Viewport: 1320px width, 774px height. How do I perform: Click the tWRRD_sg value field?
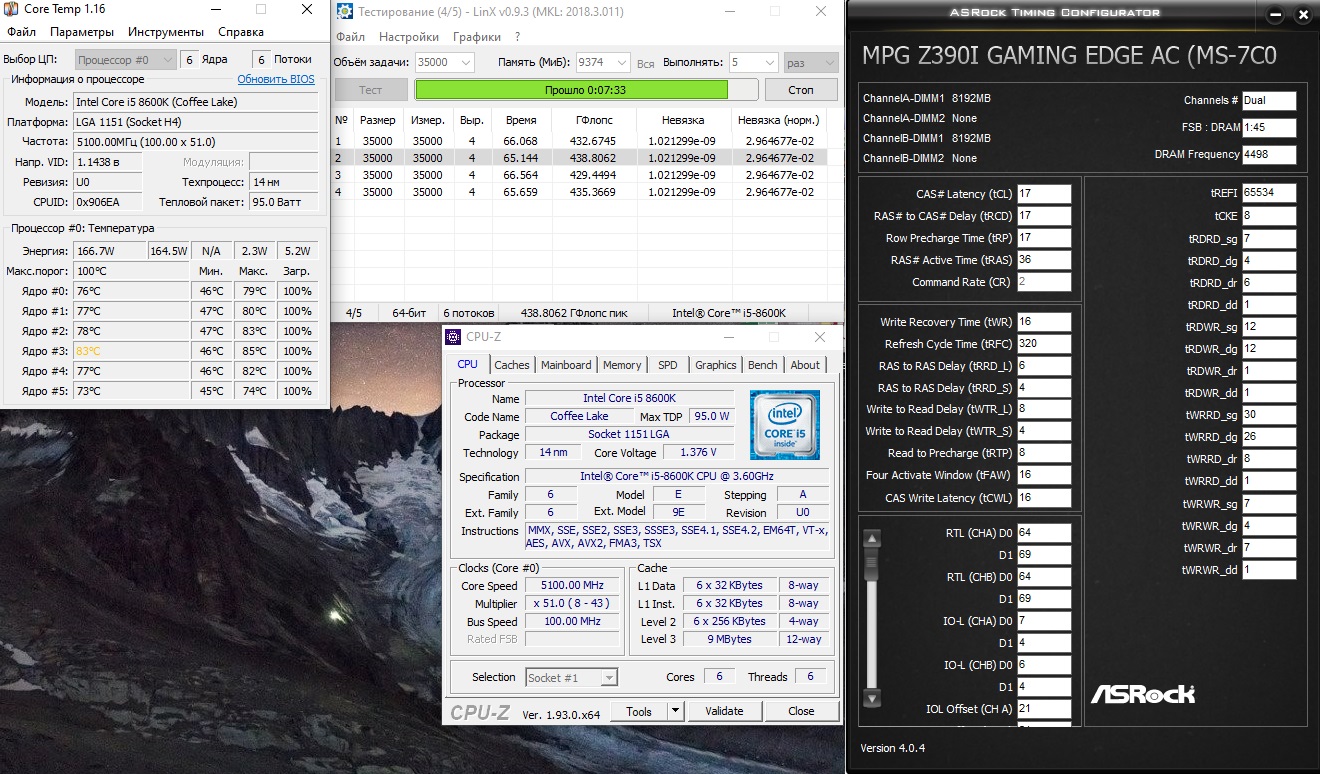point(1269,415)
